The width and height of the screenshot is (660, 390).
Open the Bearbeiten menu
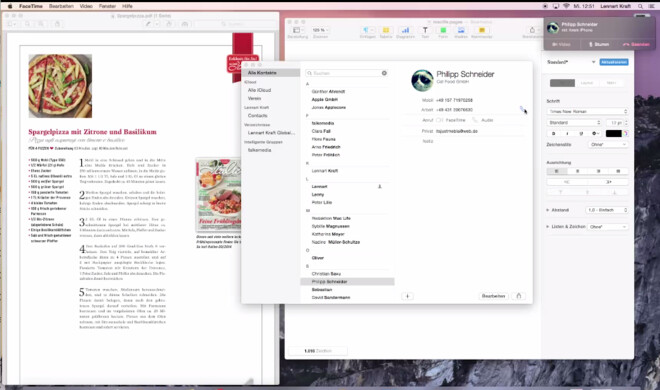(x=61, y=6)
